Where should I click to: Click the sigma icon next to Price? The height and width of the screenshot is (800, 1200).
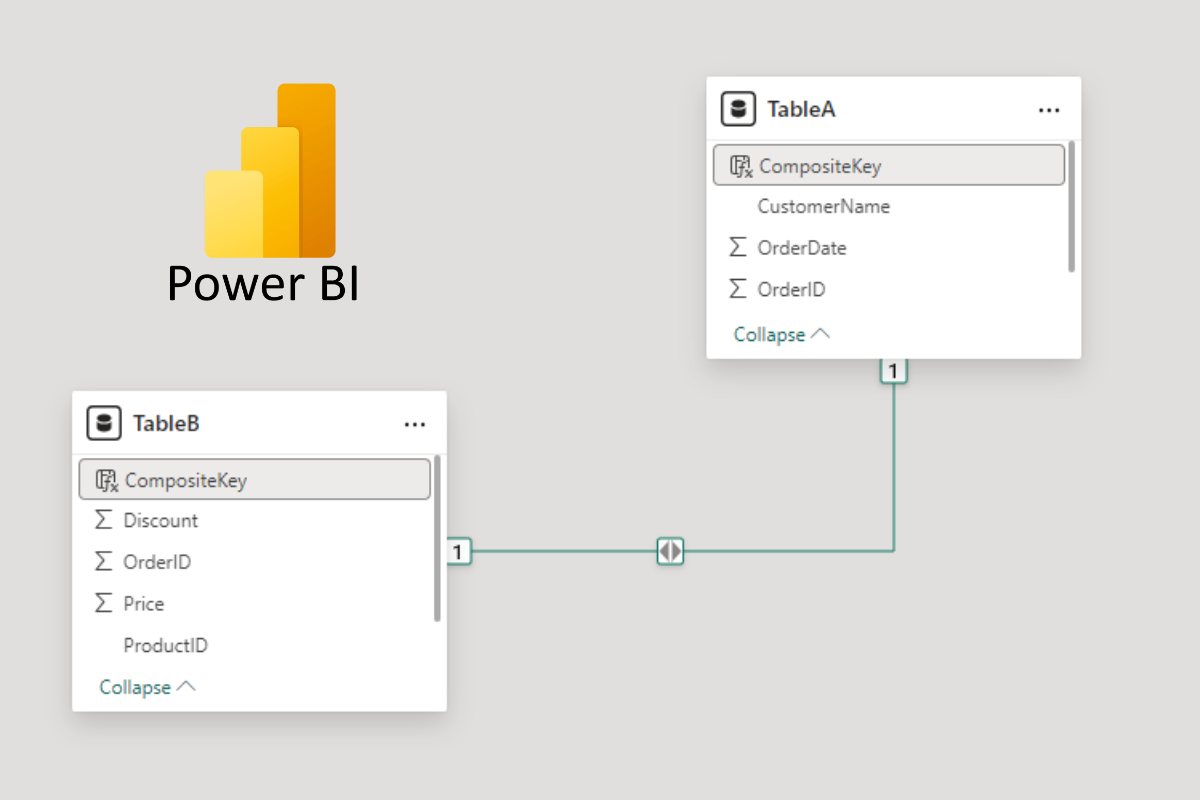[103, 603]
